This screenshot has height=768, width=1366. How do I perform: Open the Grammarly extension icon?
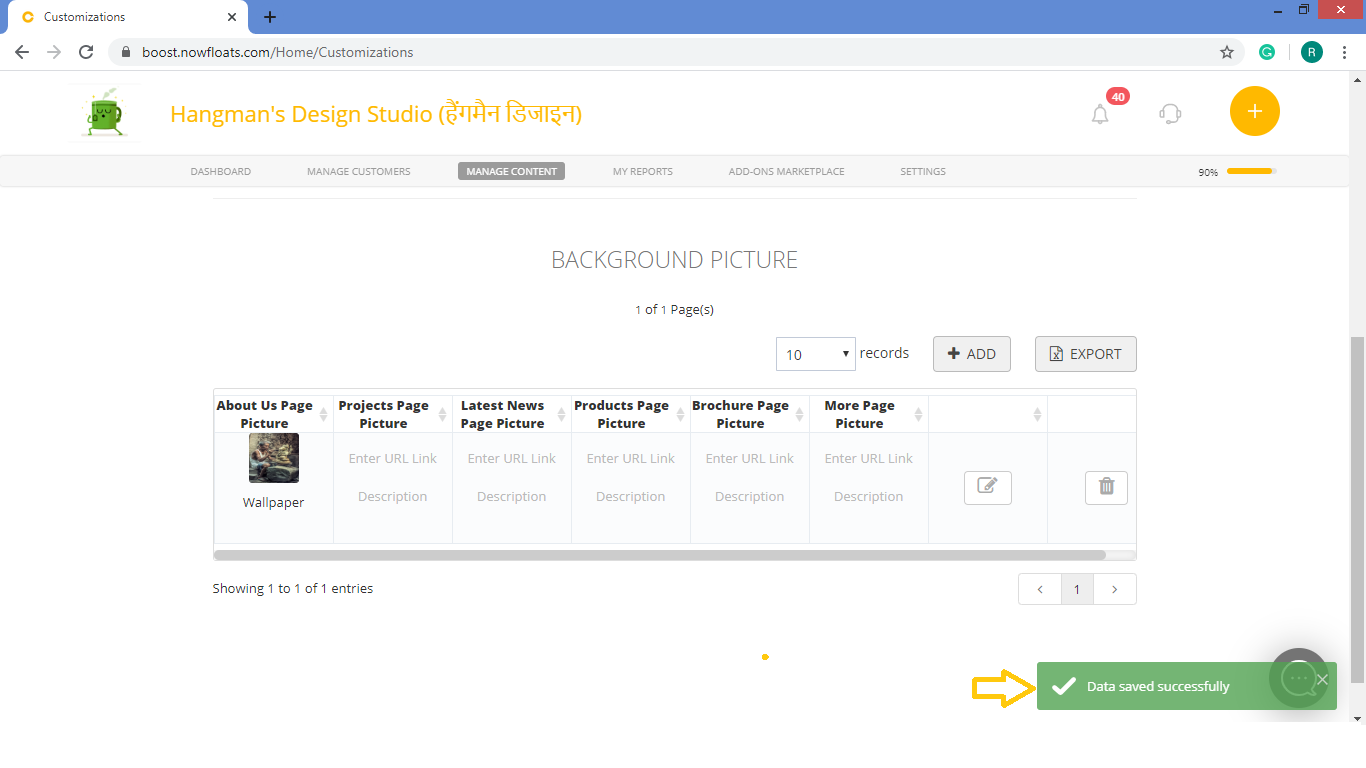1267,52
